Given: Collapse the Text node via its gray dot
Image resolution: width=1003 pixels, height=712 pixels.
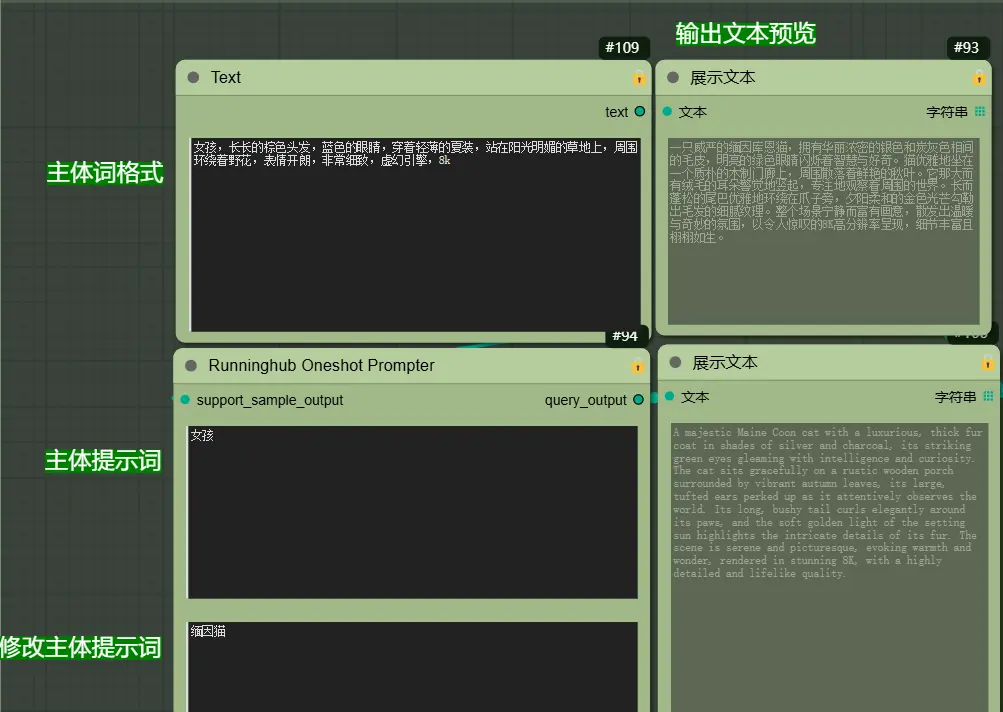Looking at the screenshot, I should pos(193,77).
